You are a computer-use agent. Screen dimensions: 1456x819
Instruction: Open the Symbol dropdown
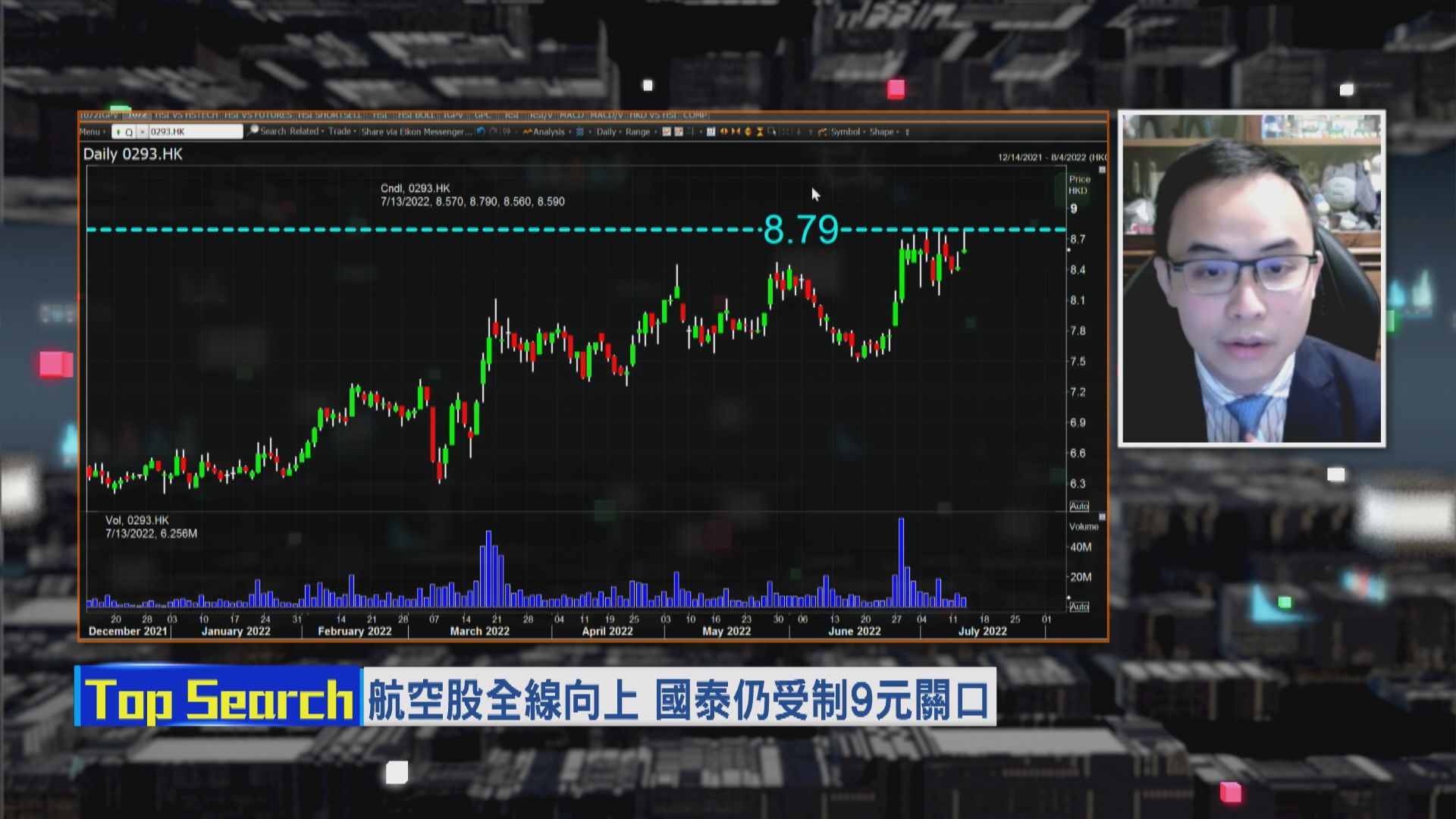click(843, 131)
